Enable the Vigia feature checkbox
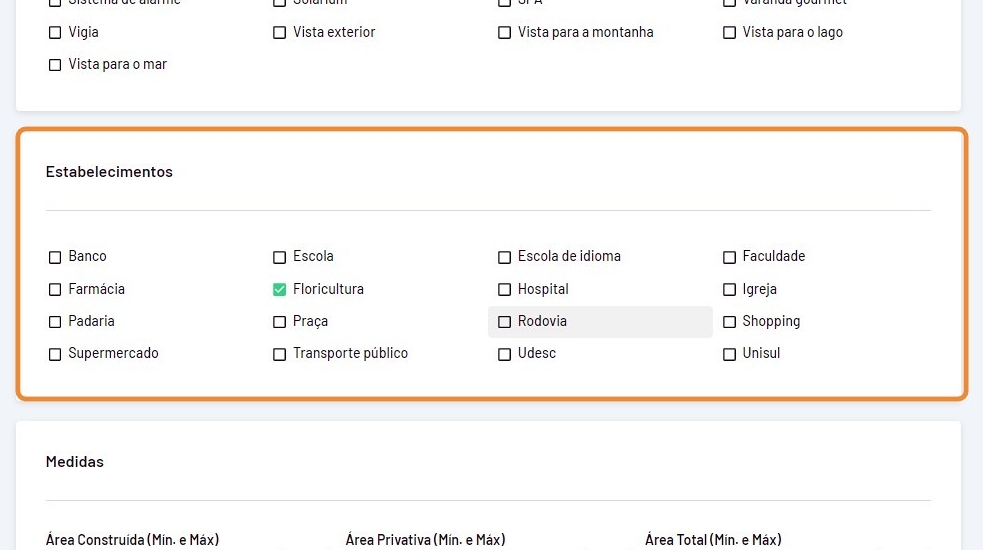983x550 pixels. [x=55, y=33]
